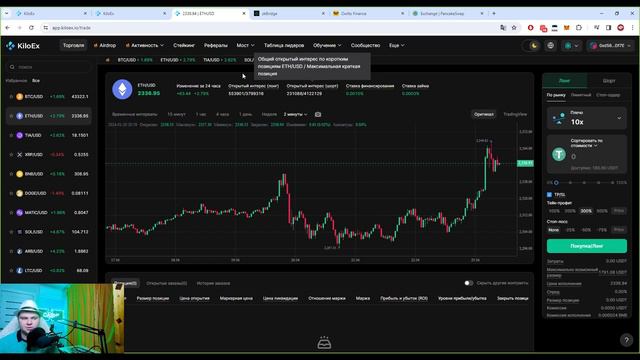Open the help question mark button
The width and height of the screenshot is (640, 360).
[x=626, y=340]
